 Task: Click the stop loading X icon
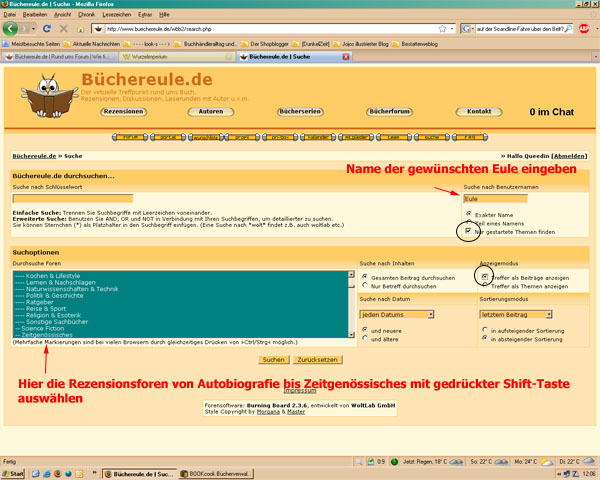tap(65, 28)
